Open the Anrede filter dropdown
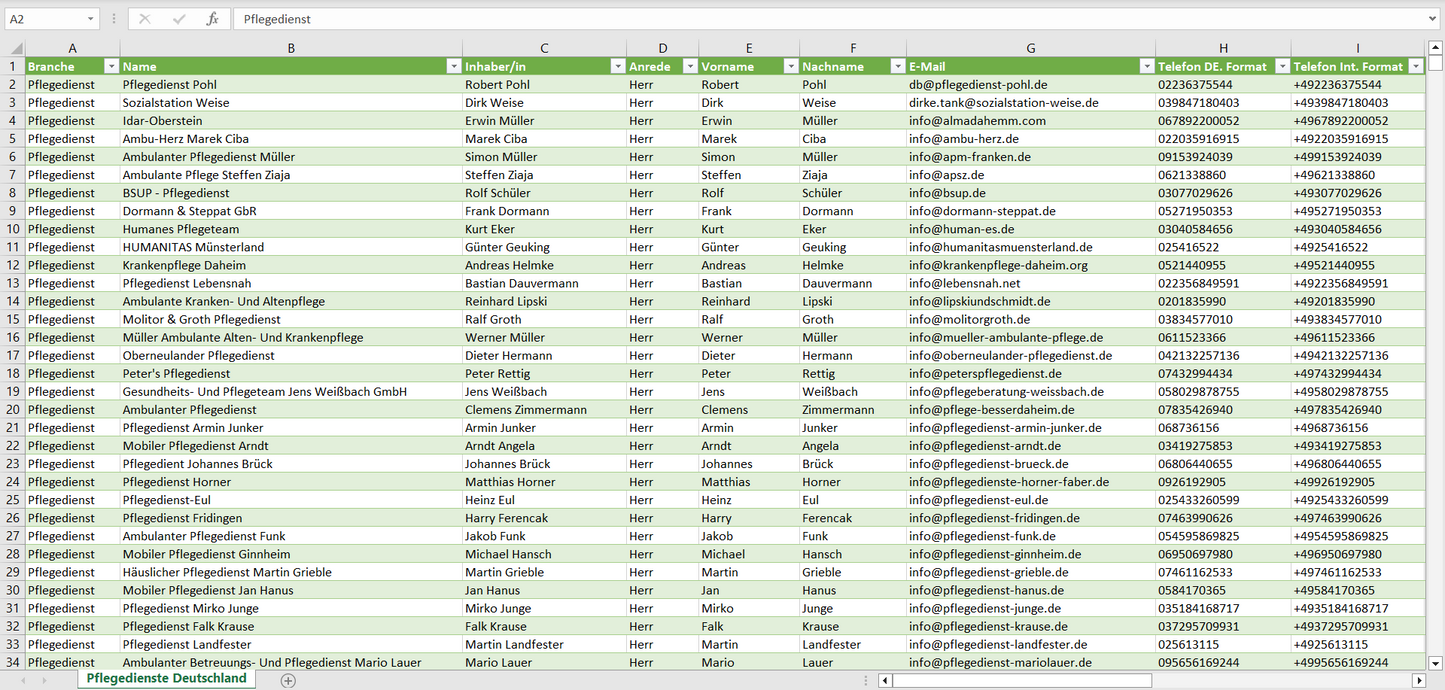 click(x=689, y=67)
